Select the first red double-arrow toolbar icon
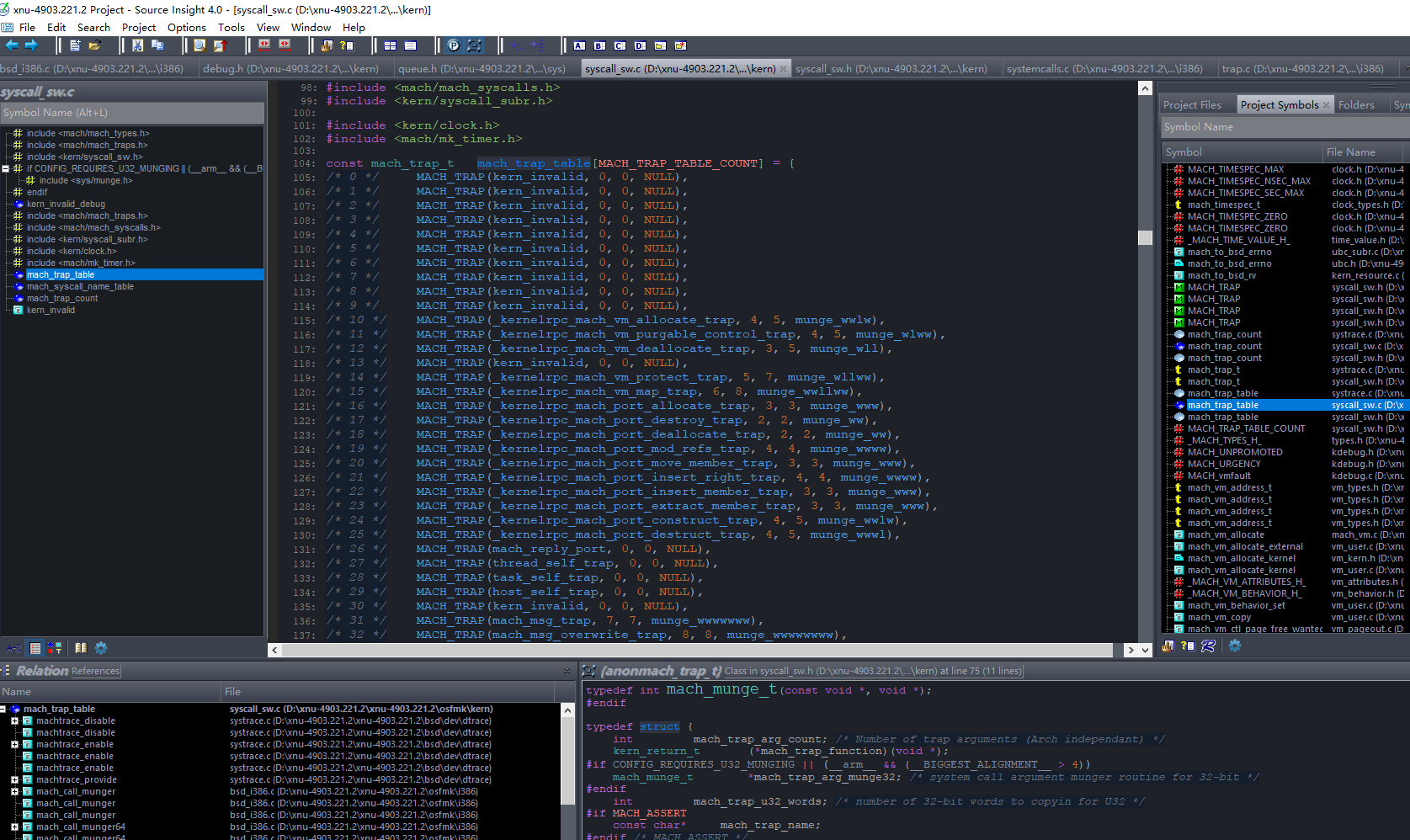1410x840 pixels. pos(264,45)
